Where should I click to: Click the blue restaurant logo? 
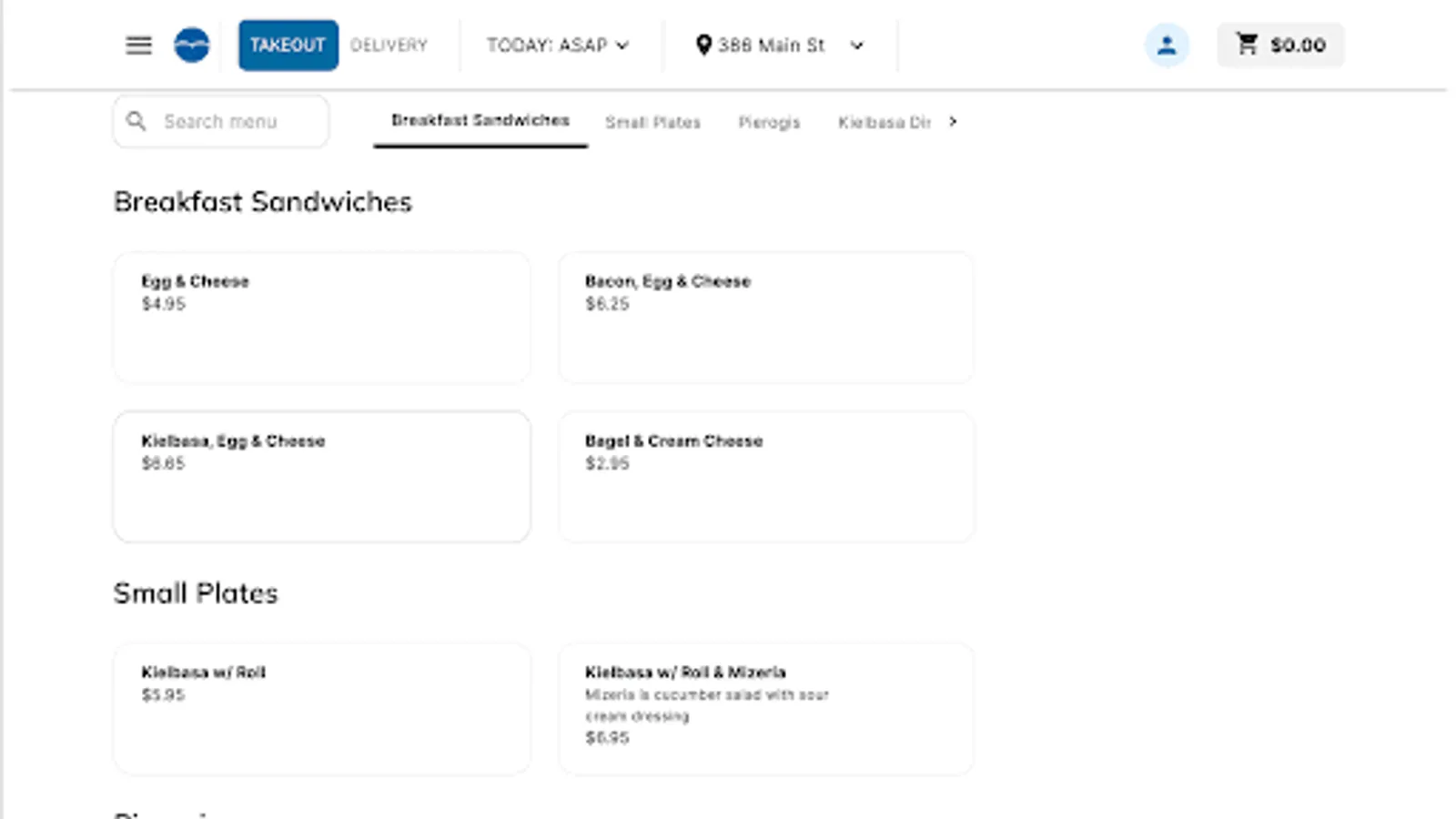(192, 45)
